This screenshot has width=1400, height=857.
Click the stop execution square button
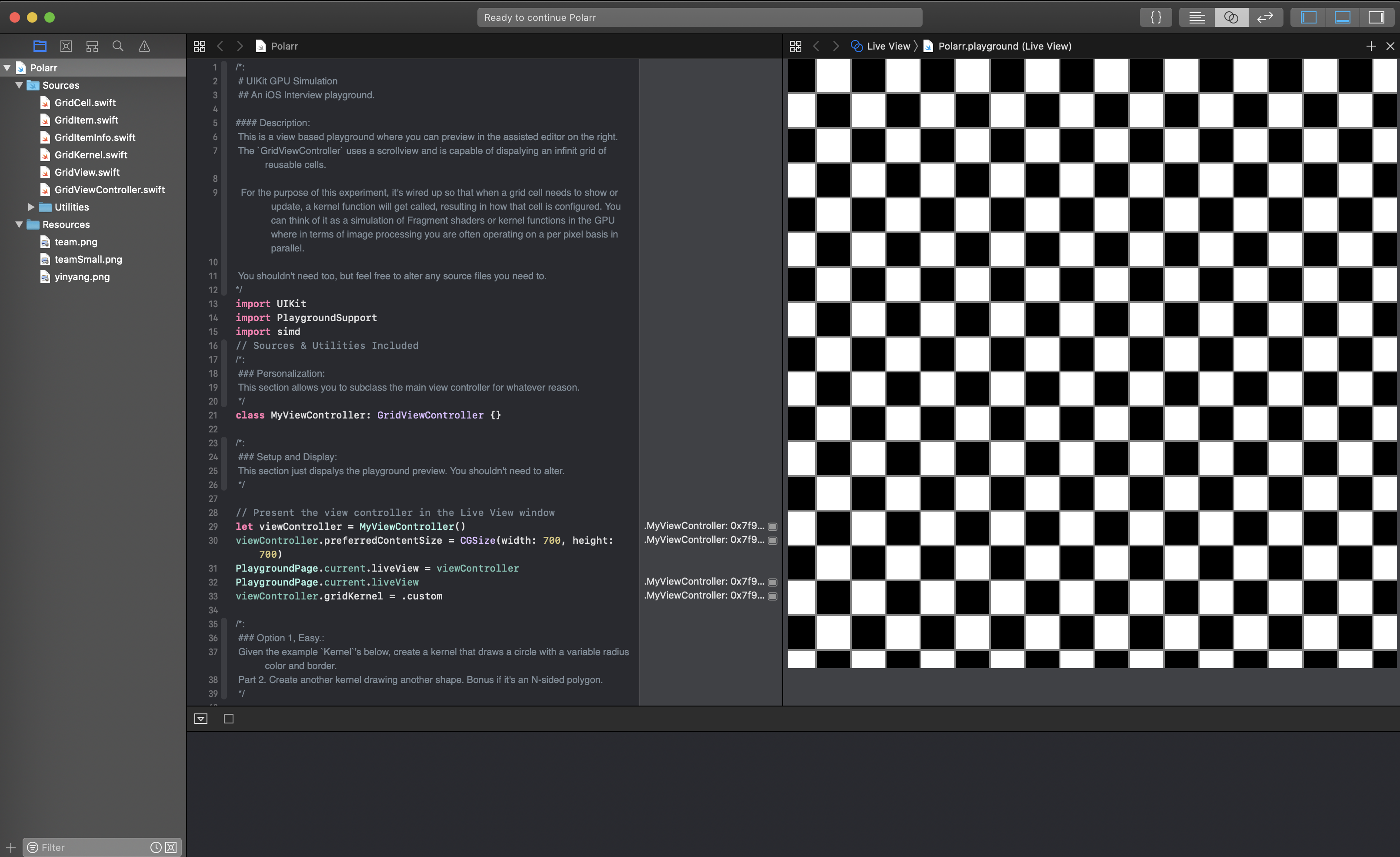[228, 719]
